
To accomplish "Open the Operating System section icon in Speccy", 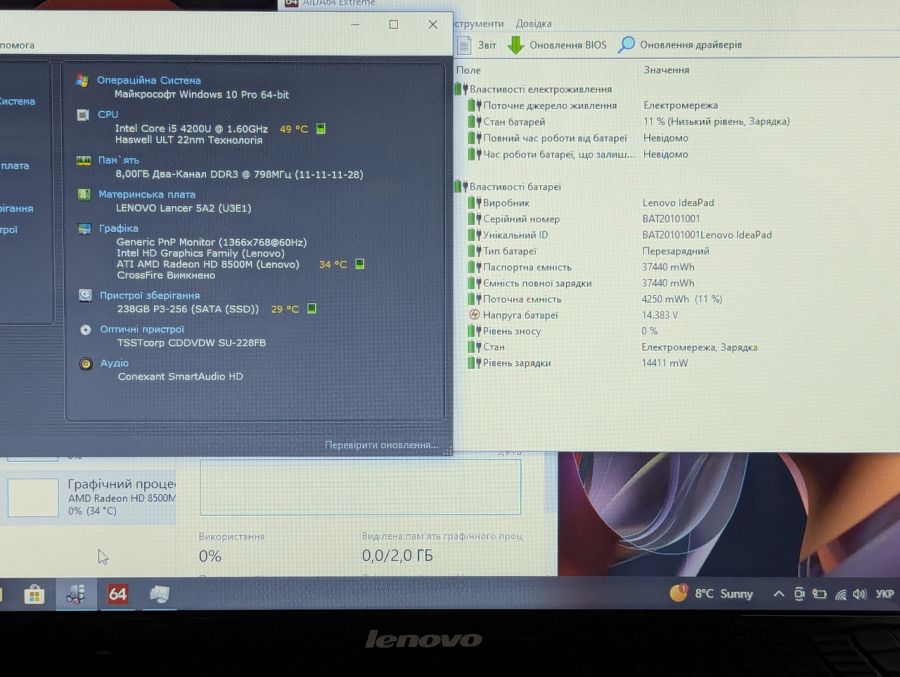I will click(x=82, y=81).
